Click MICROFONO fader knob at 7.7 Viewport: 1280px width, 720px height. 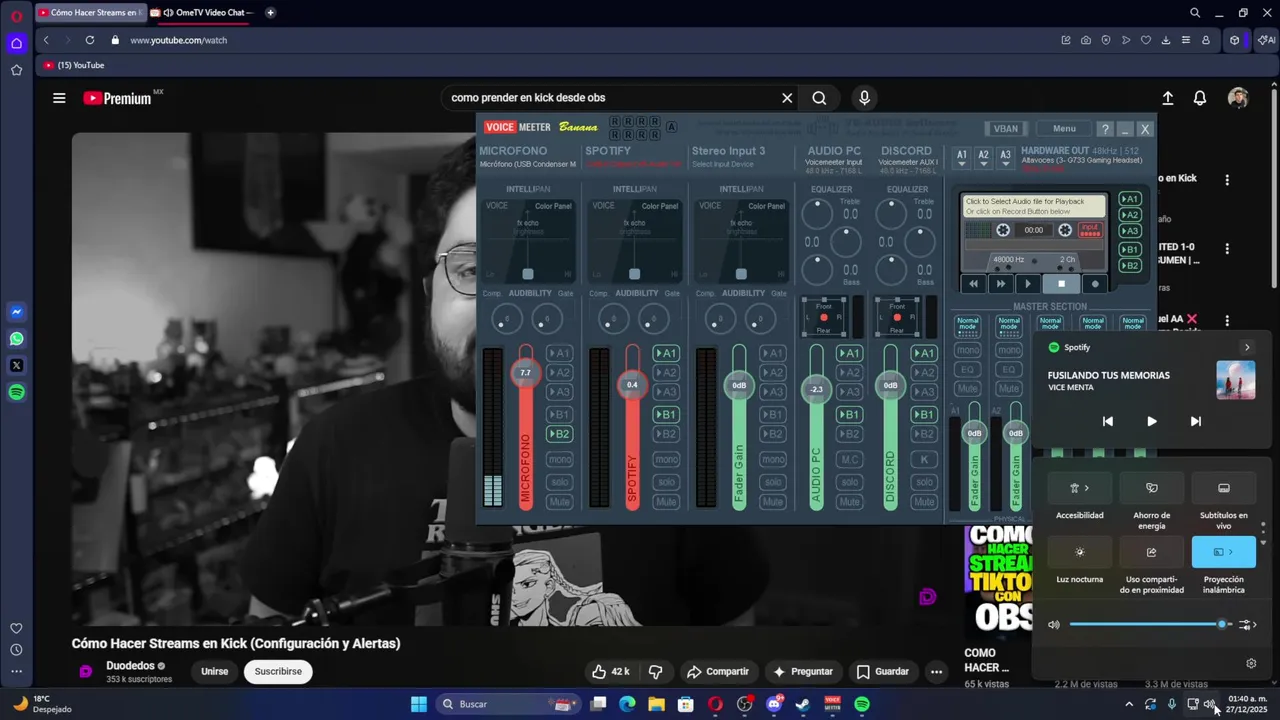click(525, 373)
